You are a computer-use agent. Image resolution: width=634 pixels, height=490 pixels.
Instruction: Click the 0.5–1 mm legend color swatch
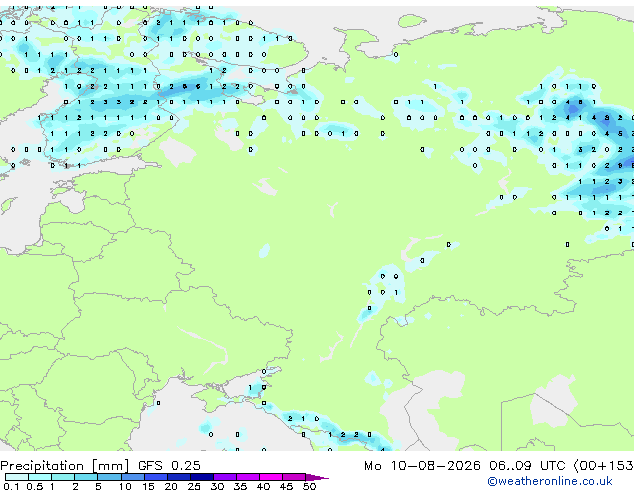point(40,477)
